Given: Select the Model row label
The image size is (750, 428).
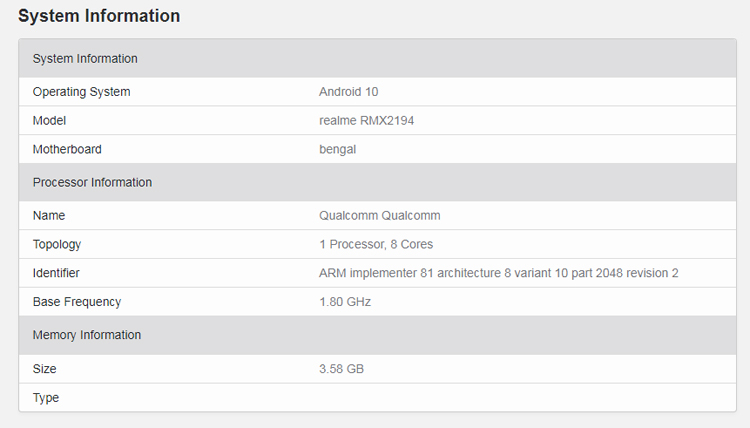Looking at the screenshot, I should (x=50, y=120).
